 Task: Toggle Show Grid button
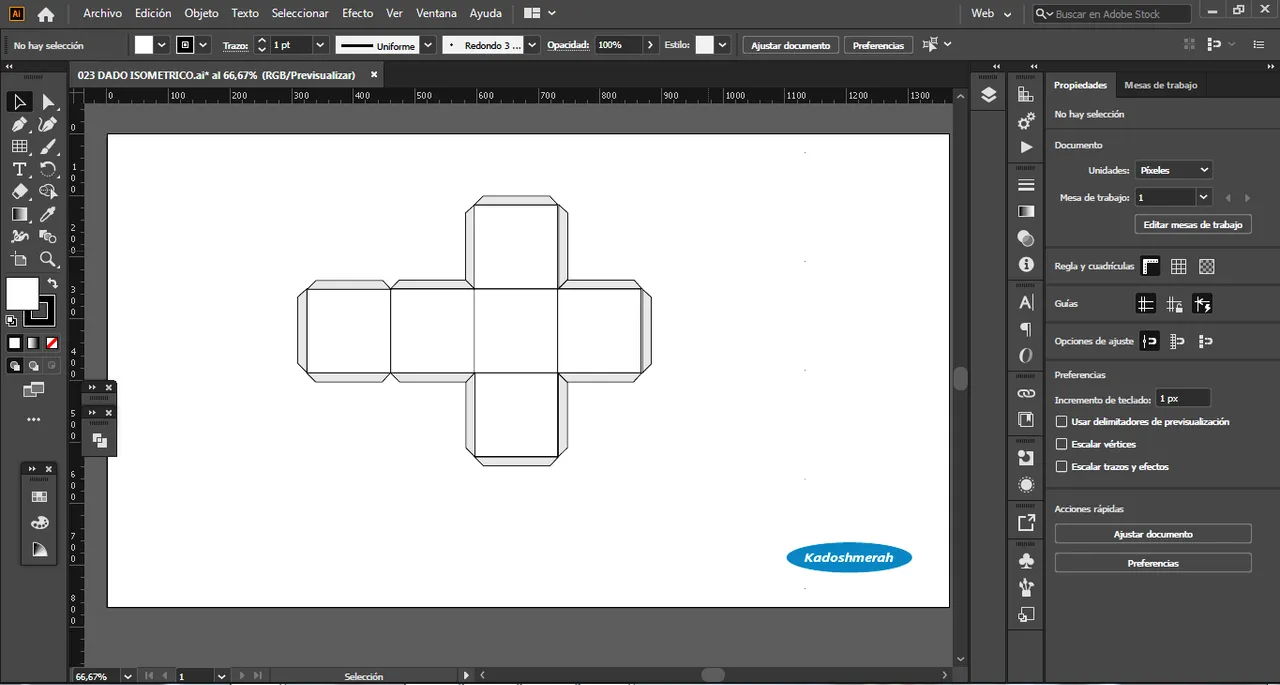[x=1179, y=266]
